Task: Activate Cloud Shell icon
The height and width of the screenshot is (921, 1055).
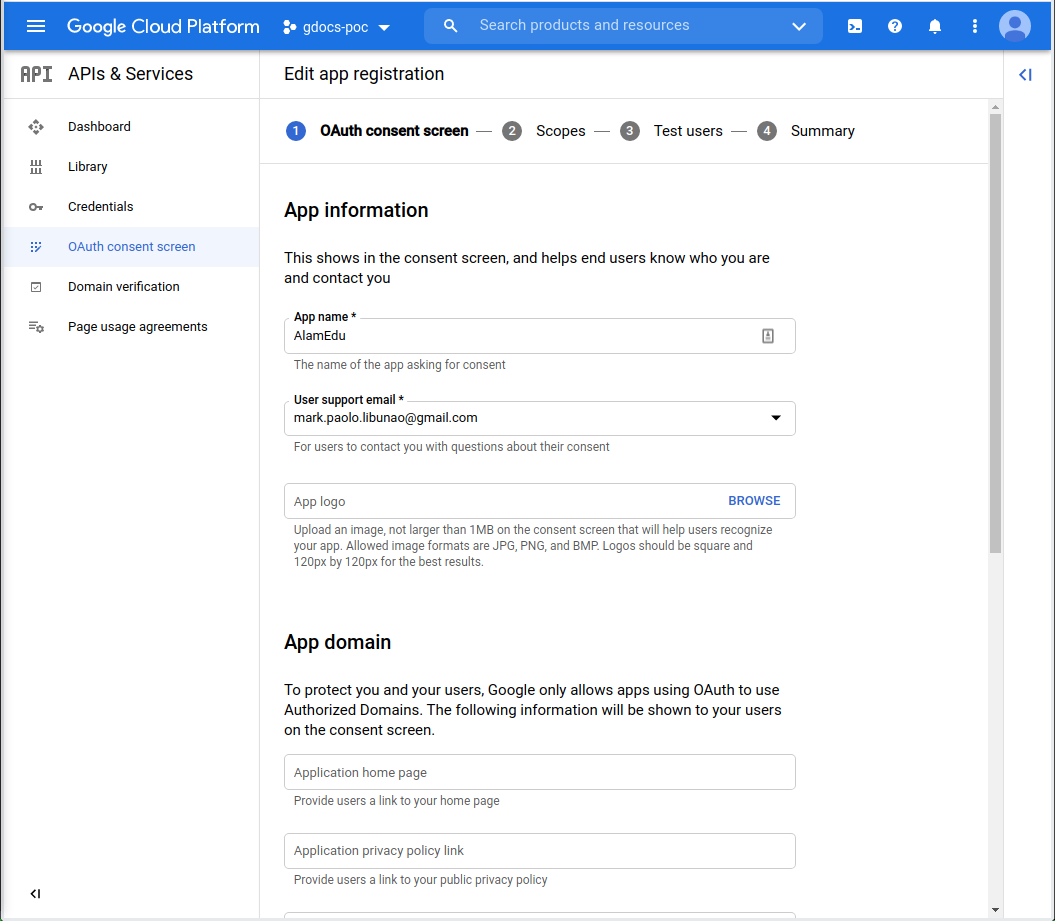Action: (854, 26)
